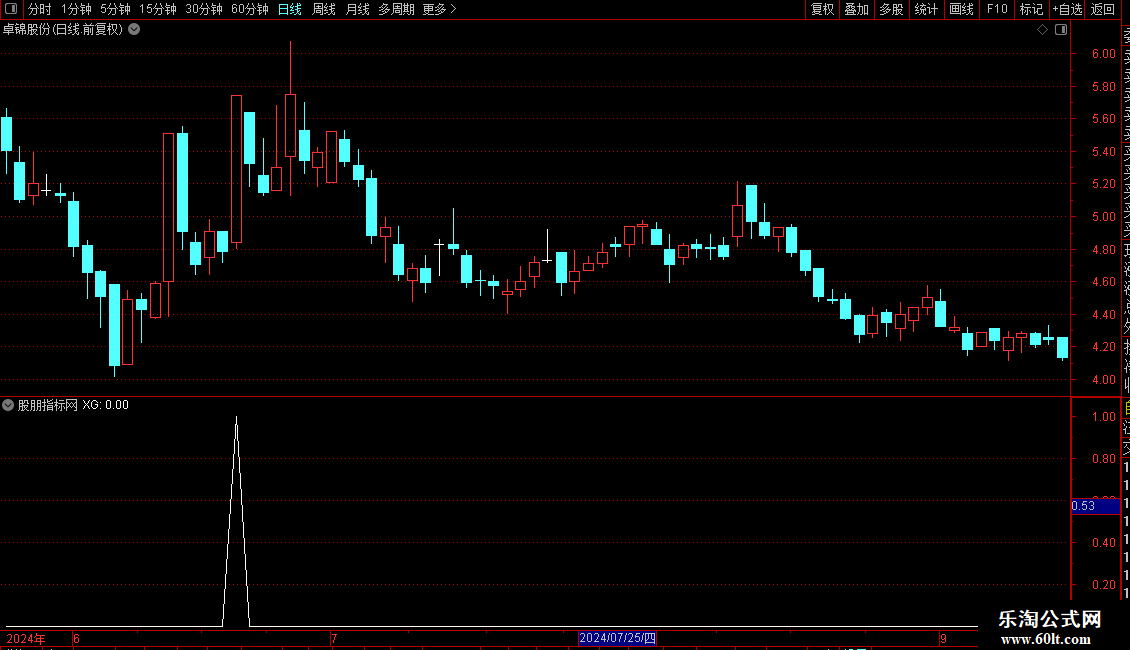Click the 2024/07/25/四 date marker
Viewport: 1130px width, 650px height.
(618, 638)
